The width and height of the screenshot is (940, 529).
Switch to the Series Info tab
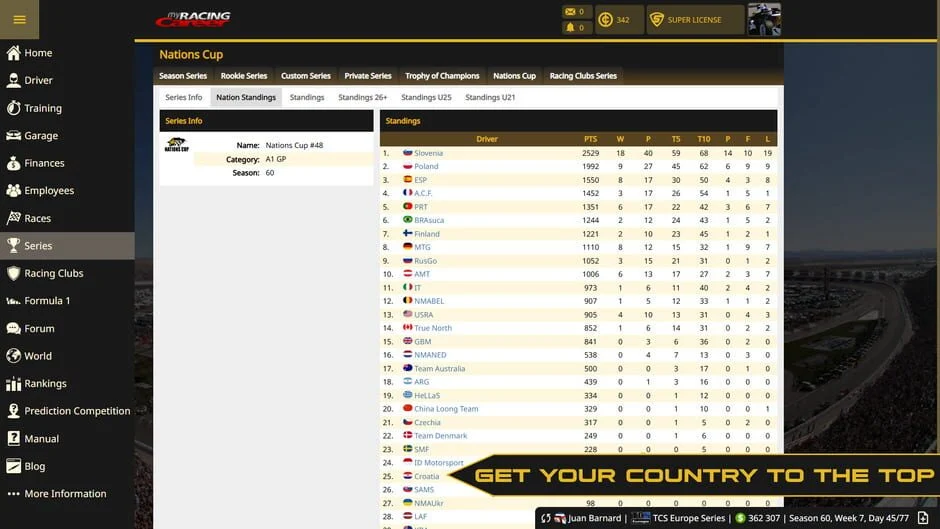pos(183,98)
